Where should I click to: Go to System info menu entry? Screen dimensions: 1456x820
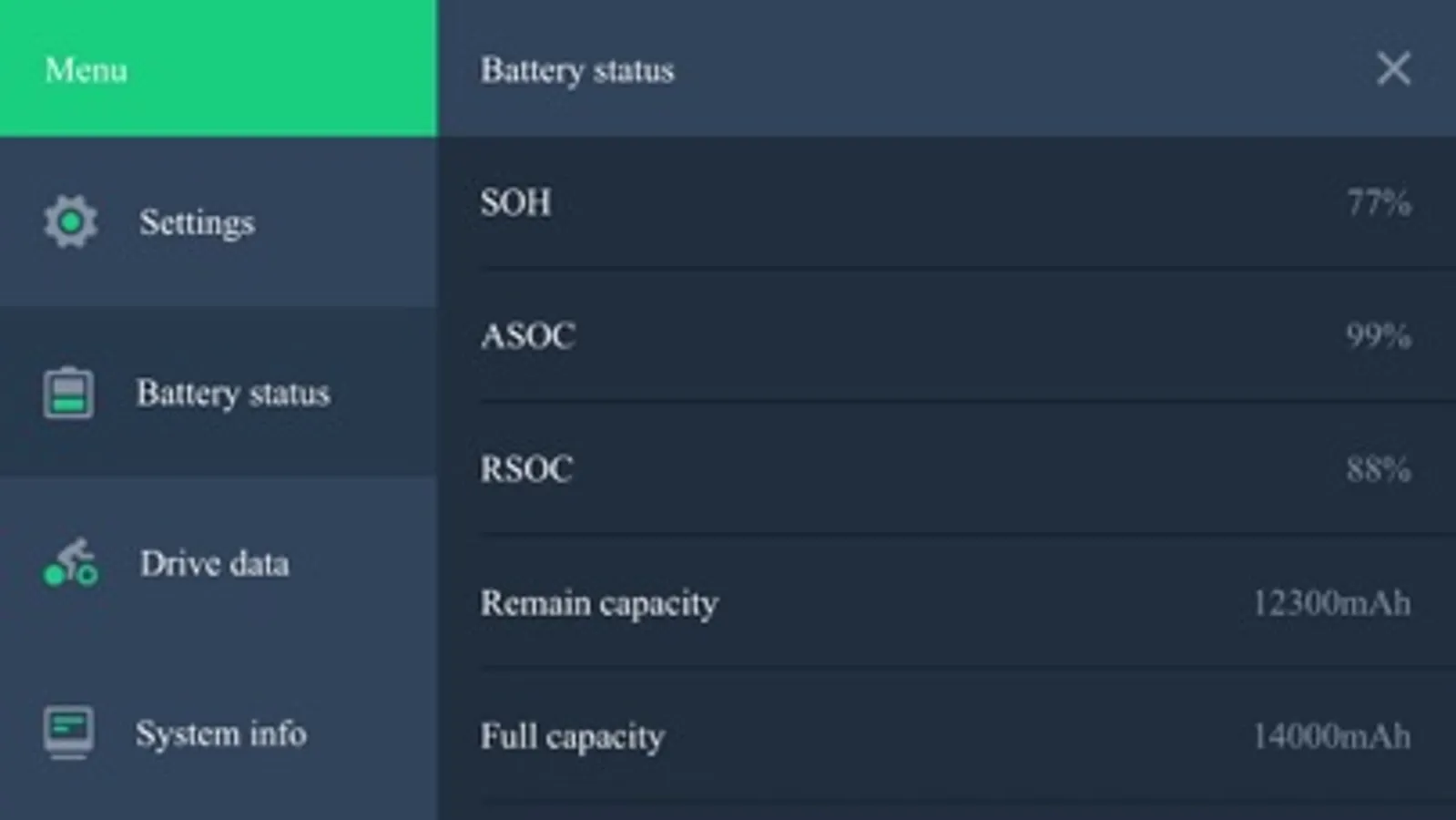(220, 733)
